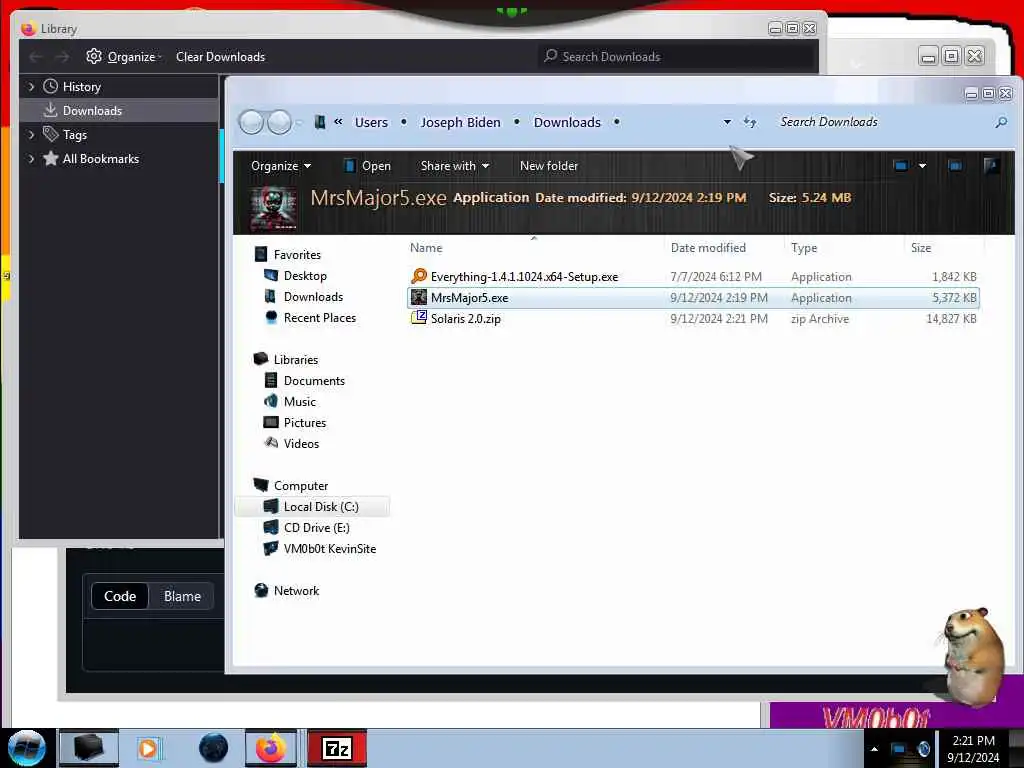Open the Documents library
The height and width of the screenshot is (768, 1024).
[314, 381]
